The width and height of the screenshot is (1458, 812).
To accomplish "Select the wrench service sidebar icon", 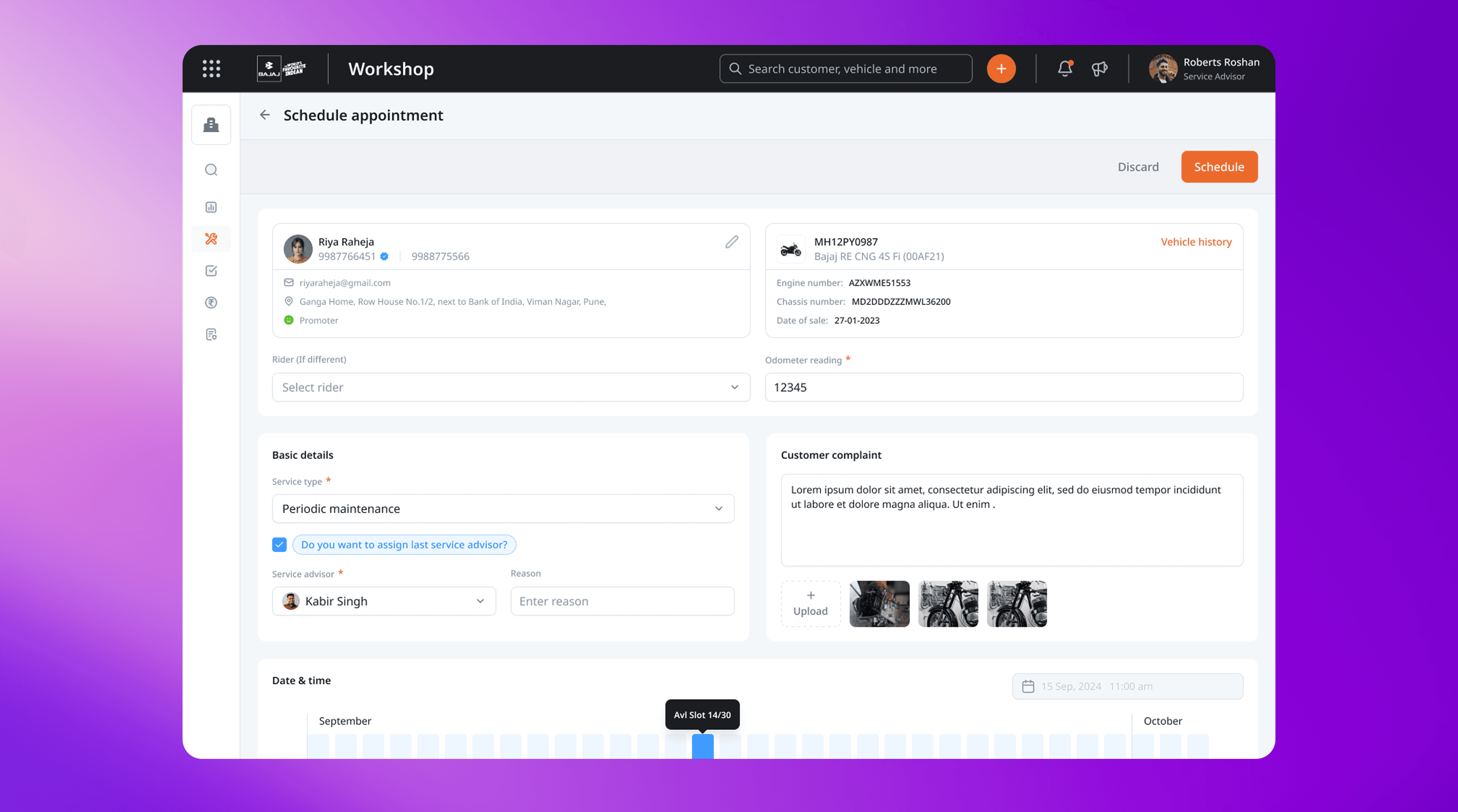I will click(x=211, y=239).
